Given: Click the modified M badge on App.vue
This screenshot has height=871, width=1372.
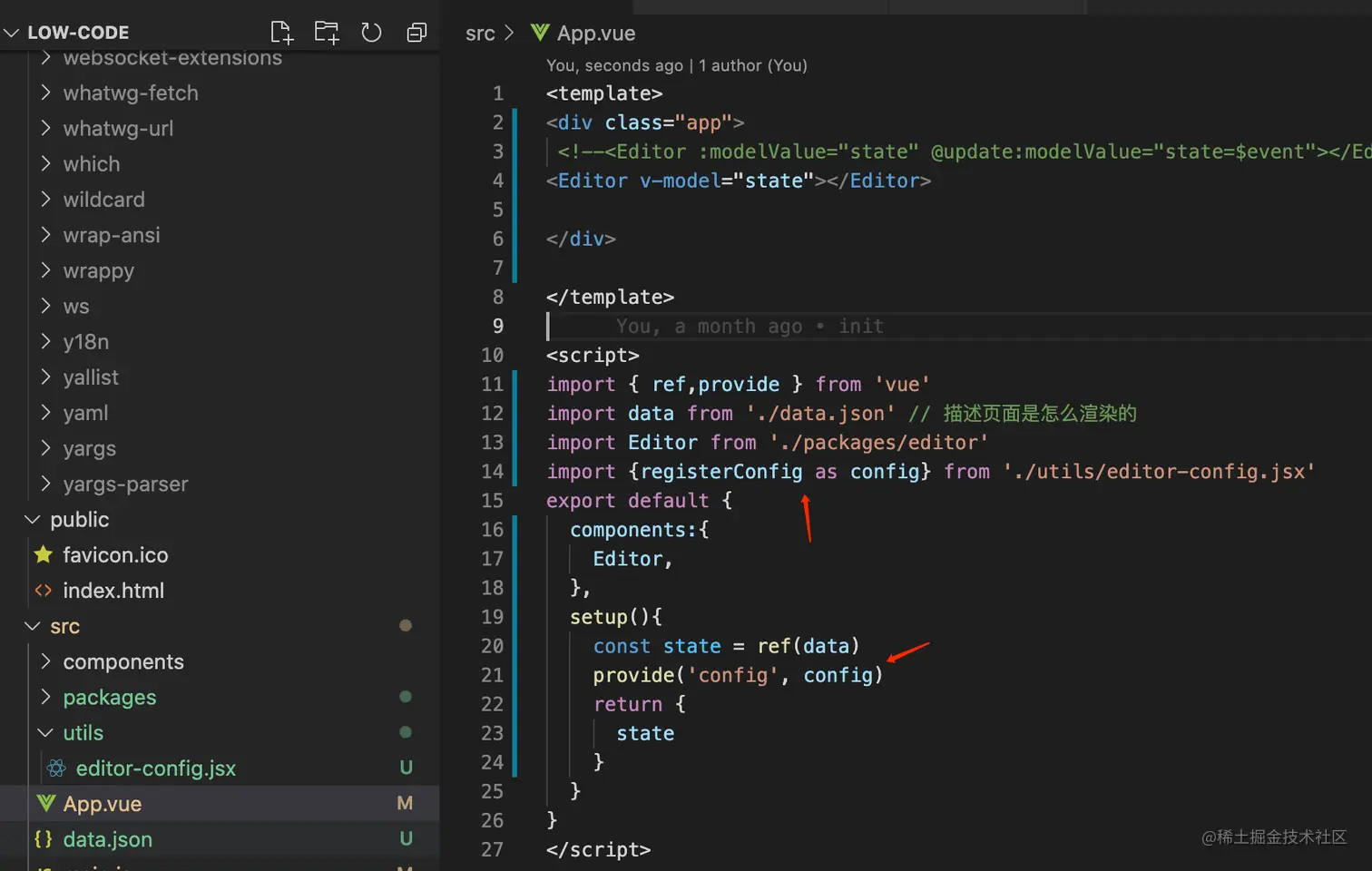Looking at the screenshot, I should (405, 804).
